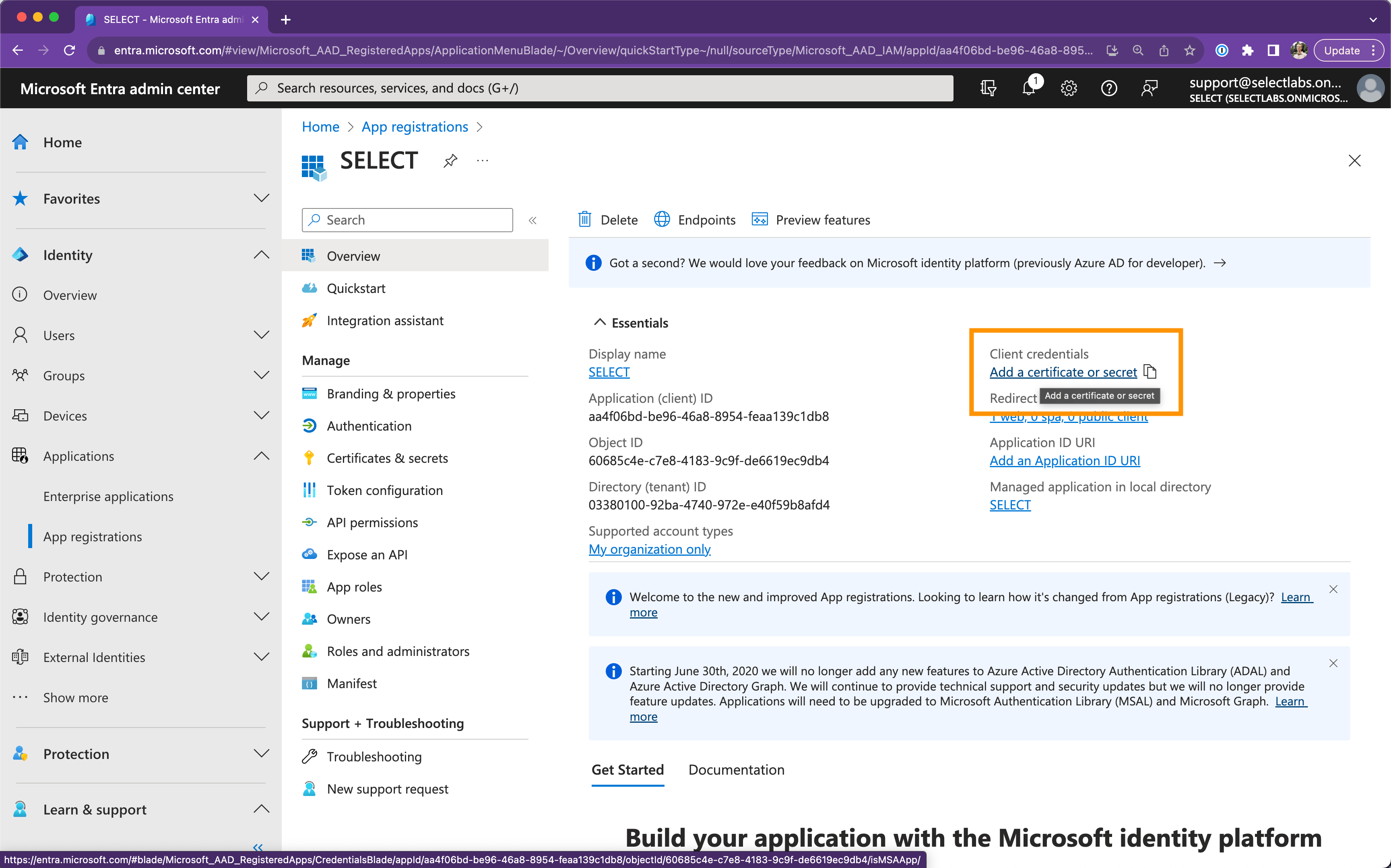Click the user account avatar

coord(1370,89)
